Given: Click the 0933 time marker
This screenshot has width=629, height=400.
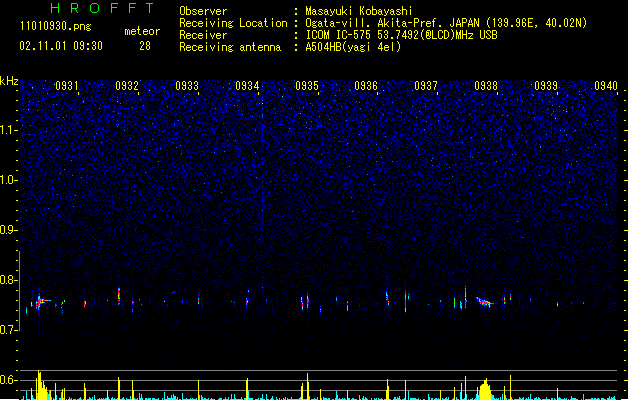Looking at the screenshot, I should 187,86.
